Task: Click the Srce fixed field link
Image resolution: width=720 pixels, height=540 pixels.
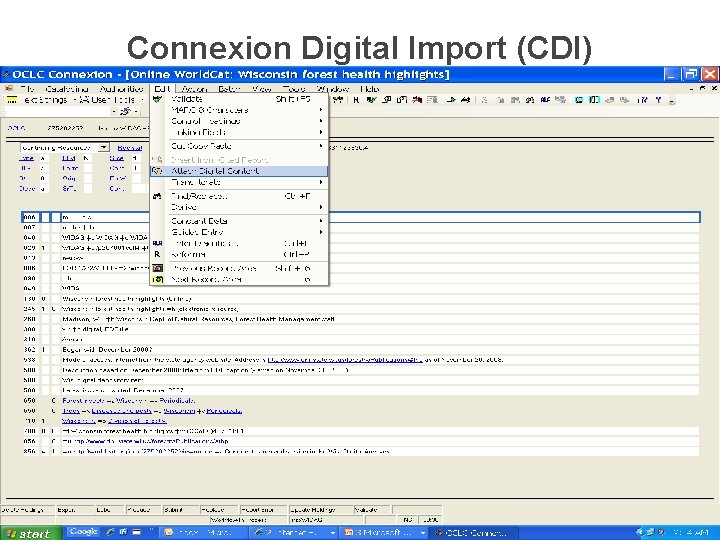Action: click(x=117, y=158)
